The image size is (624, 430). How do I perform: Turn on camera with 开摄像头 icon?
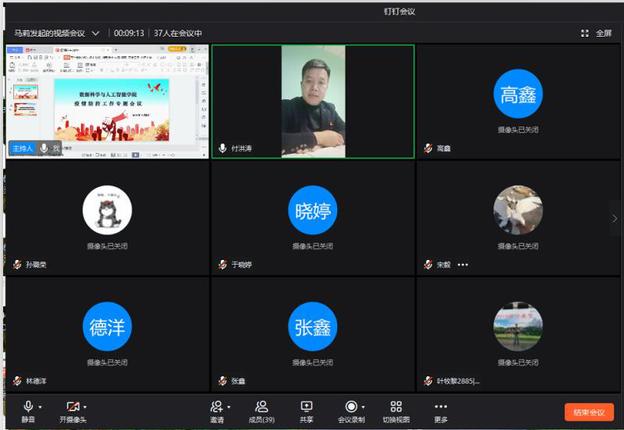pos(71,407)
